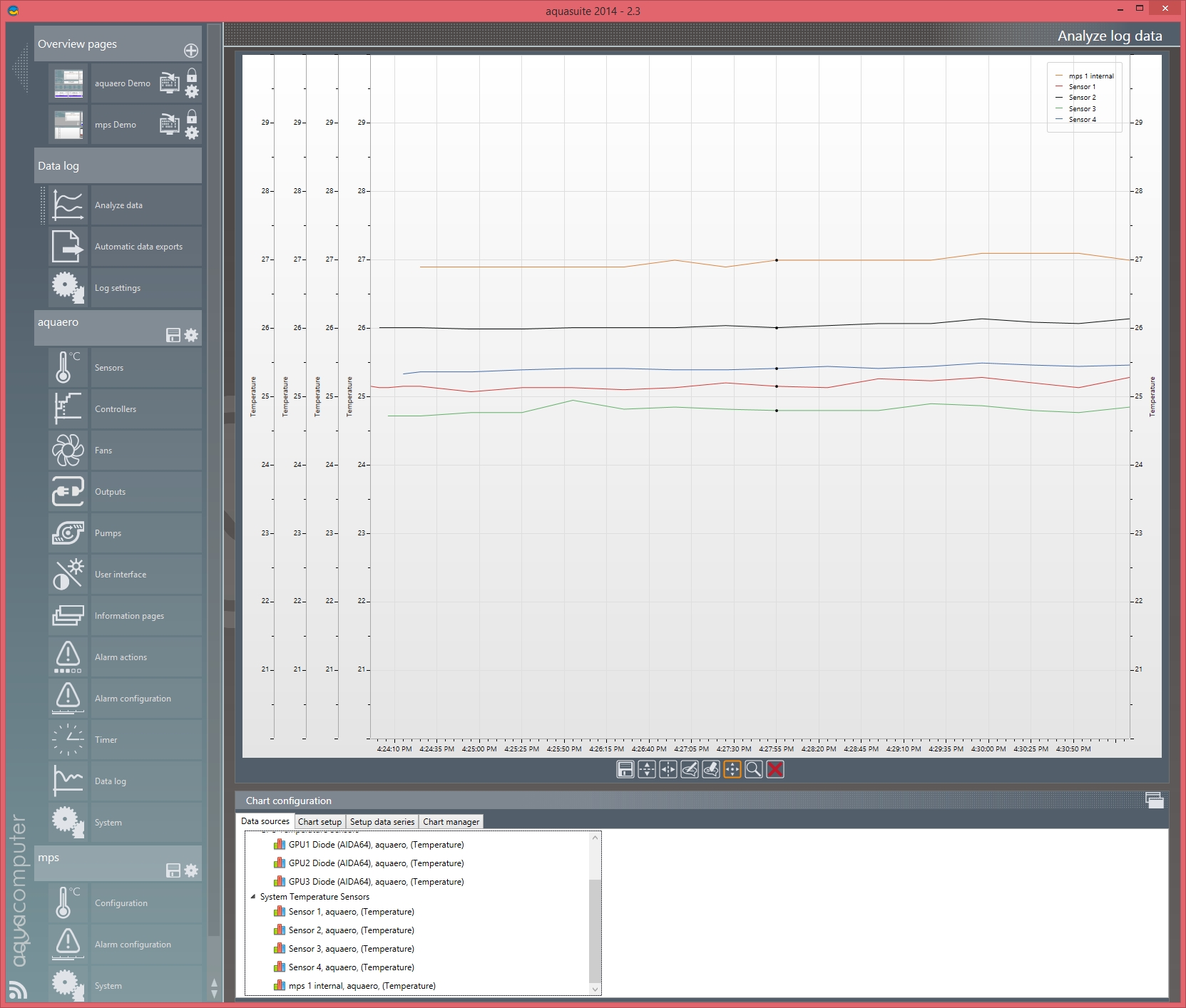The height and width of the screenshot is (1008, 1186).
Task: Collapse the Data log section header
Action: click(x=118, y=166)
